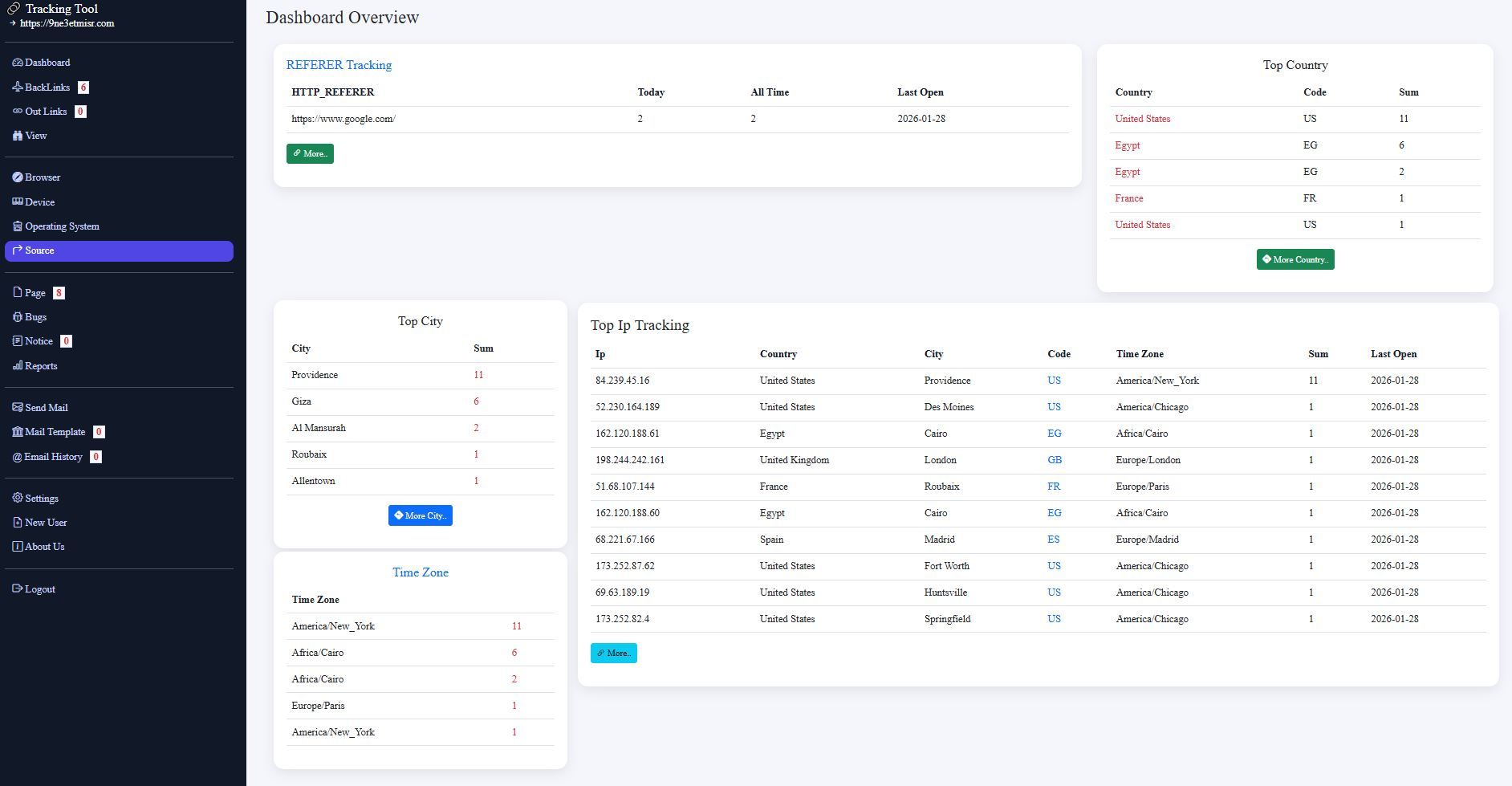Click the View binoculars icon
The height and width of the screenshot is (786, 1512).
pyautogui.click(x=18, y=136)
